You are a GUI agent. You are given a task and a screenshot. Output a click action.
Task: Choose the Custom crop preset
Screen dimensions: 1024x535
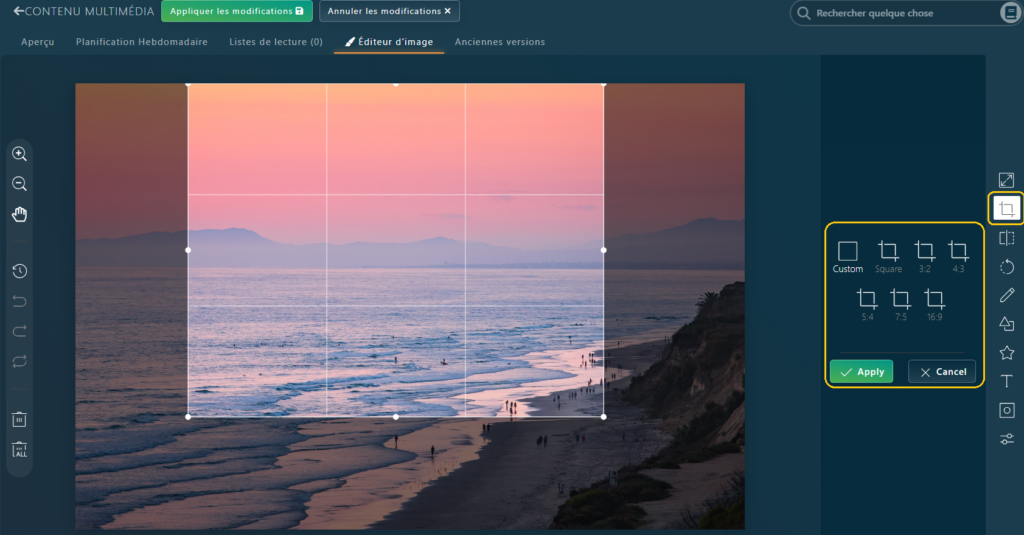(x=847, y=256)
